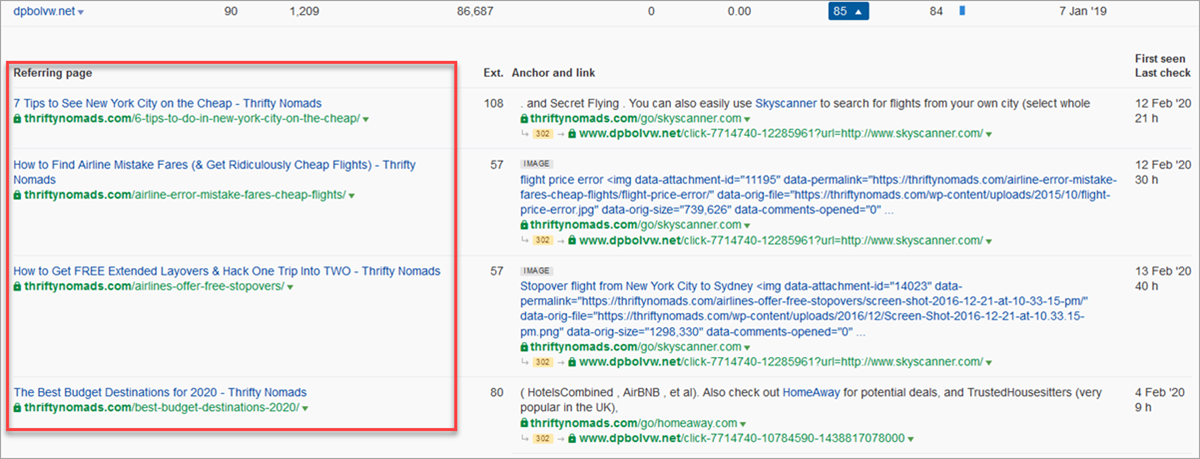Select the 80 external links value
The height and width of the screenshot is (459, 1200).
[496, 392]
